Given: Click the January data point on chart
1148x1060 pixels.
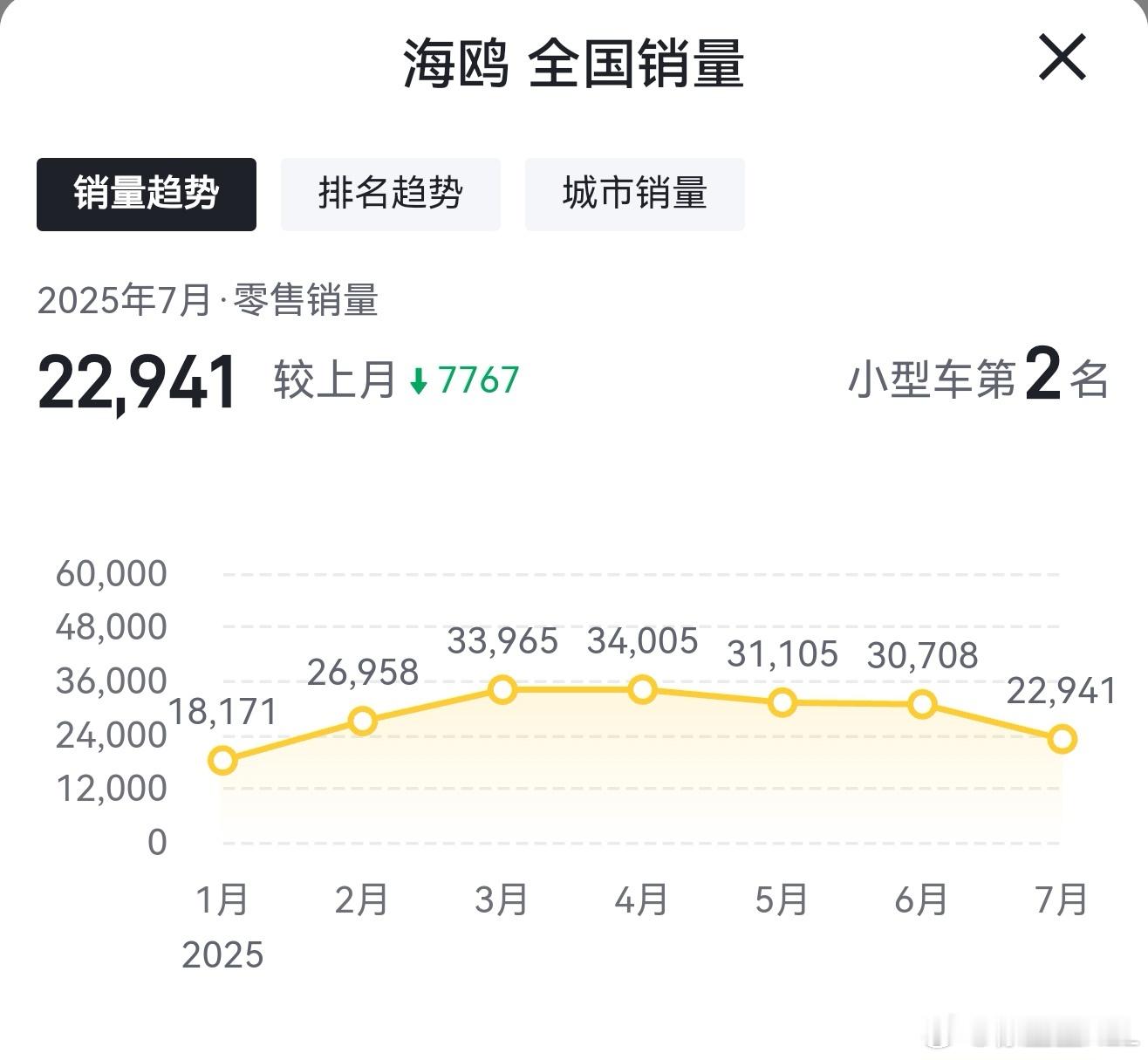Looking at the screenshot, I should click(222, 760).
